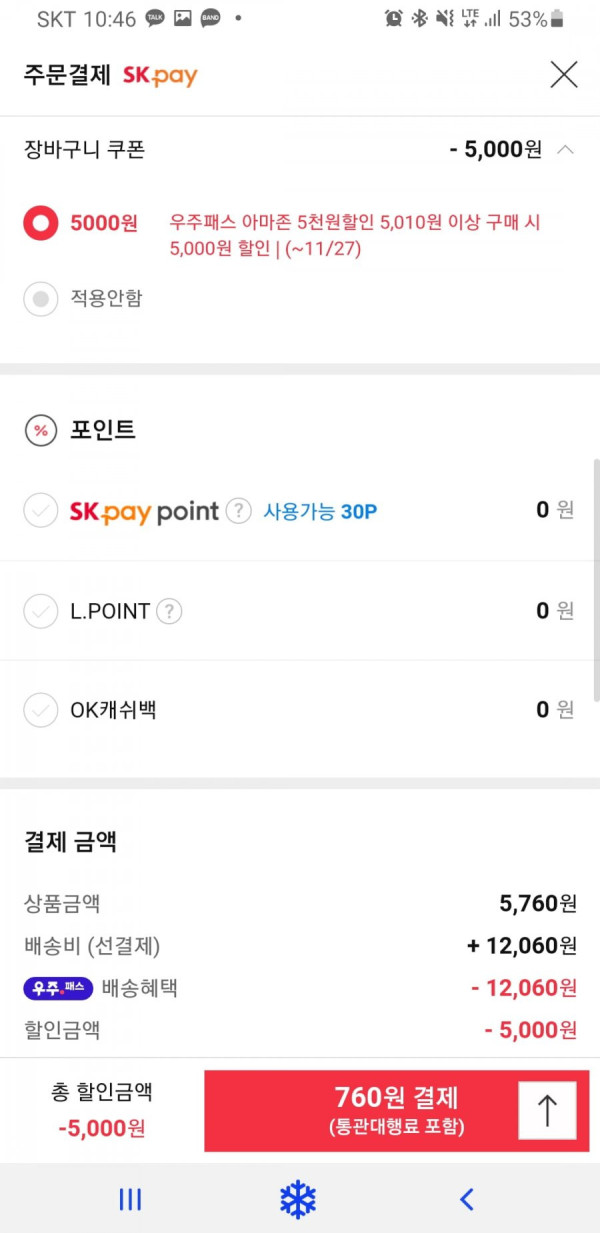Select the 적용안함 no-coupon radio option
The image size is (600, 1233).
pos(40,298)
